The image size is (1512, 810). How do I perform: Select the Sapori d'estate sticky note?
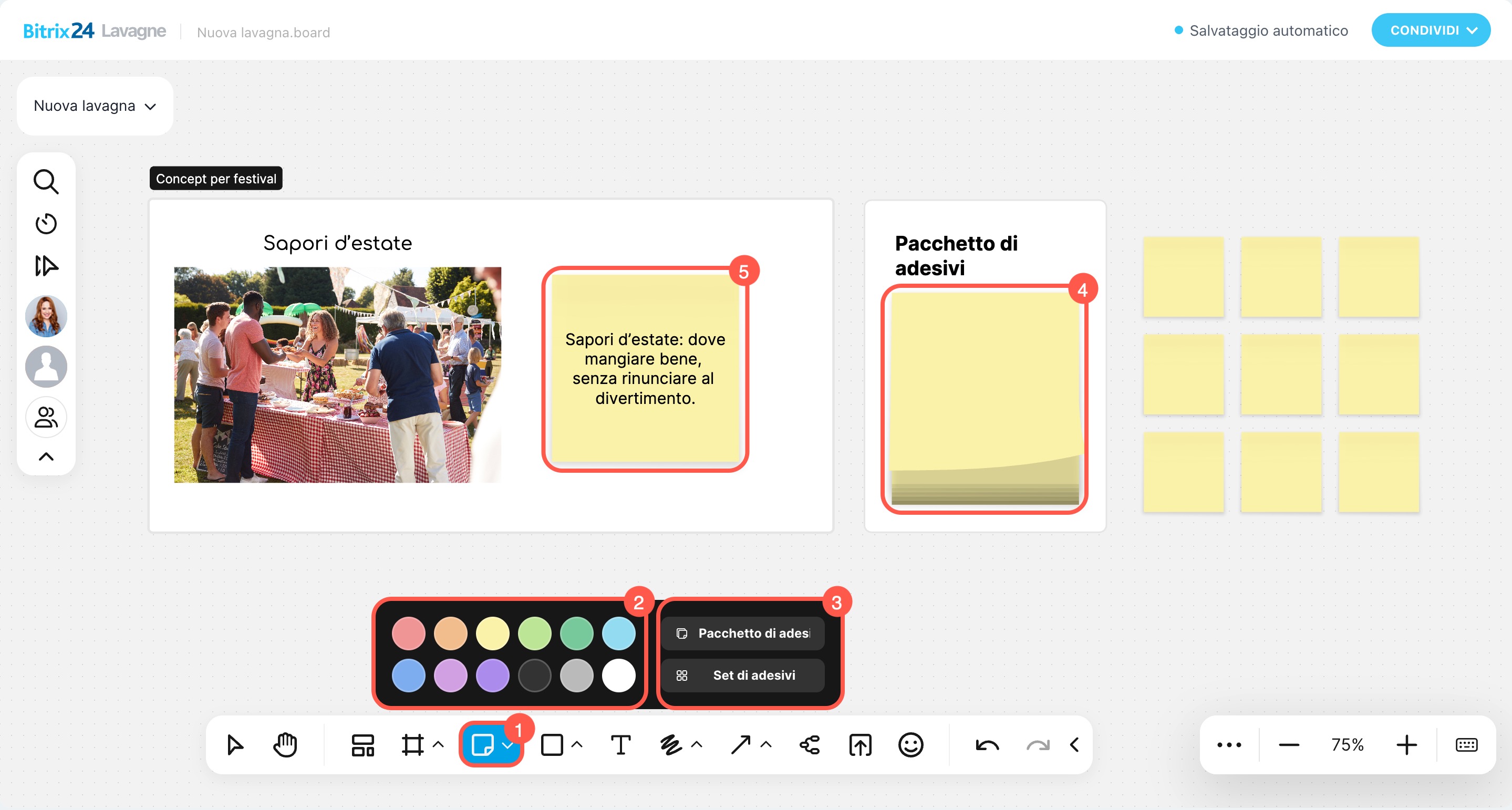(x=645, y=369)
